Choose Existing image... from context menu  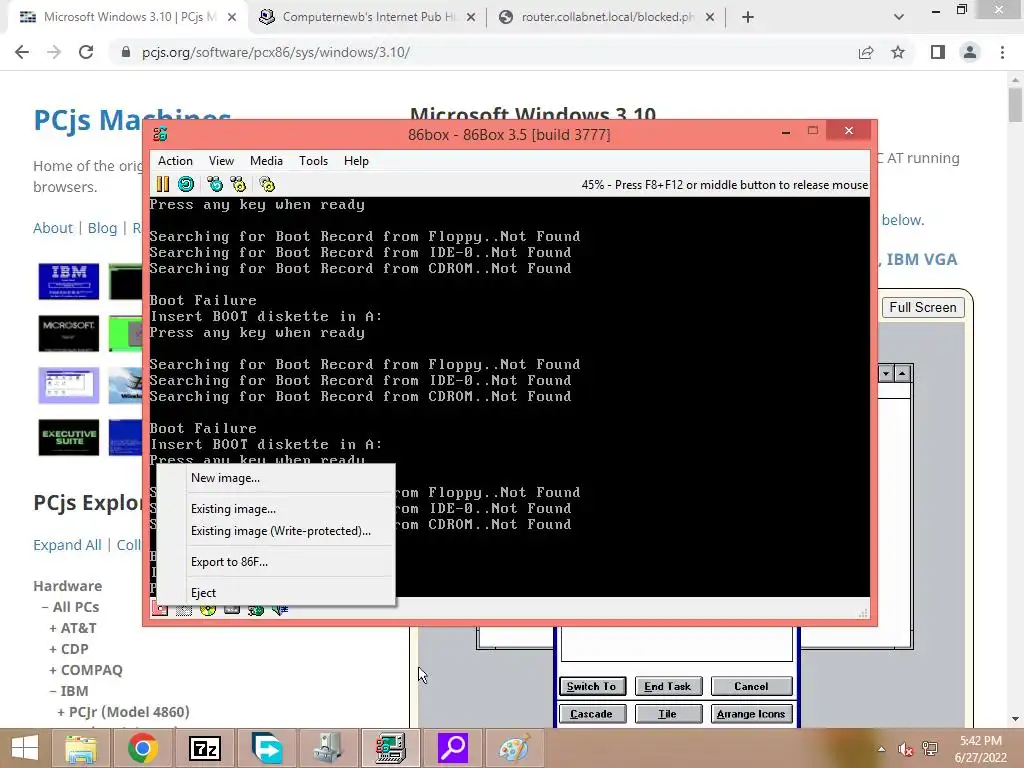(x=274, y=509)
